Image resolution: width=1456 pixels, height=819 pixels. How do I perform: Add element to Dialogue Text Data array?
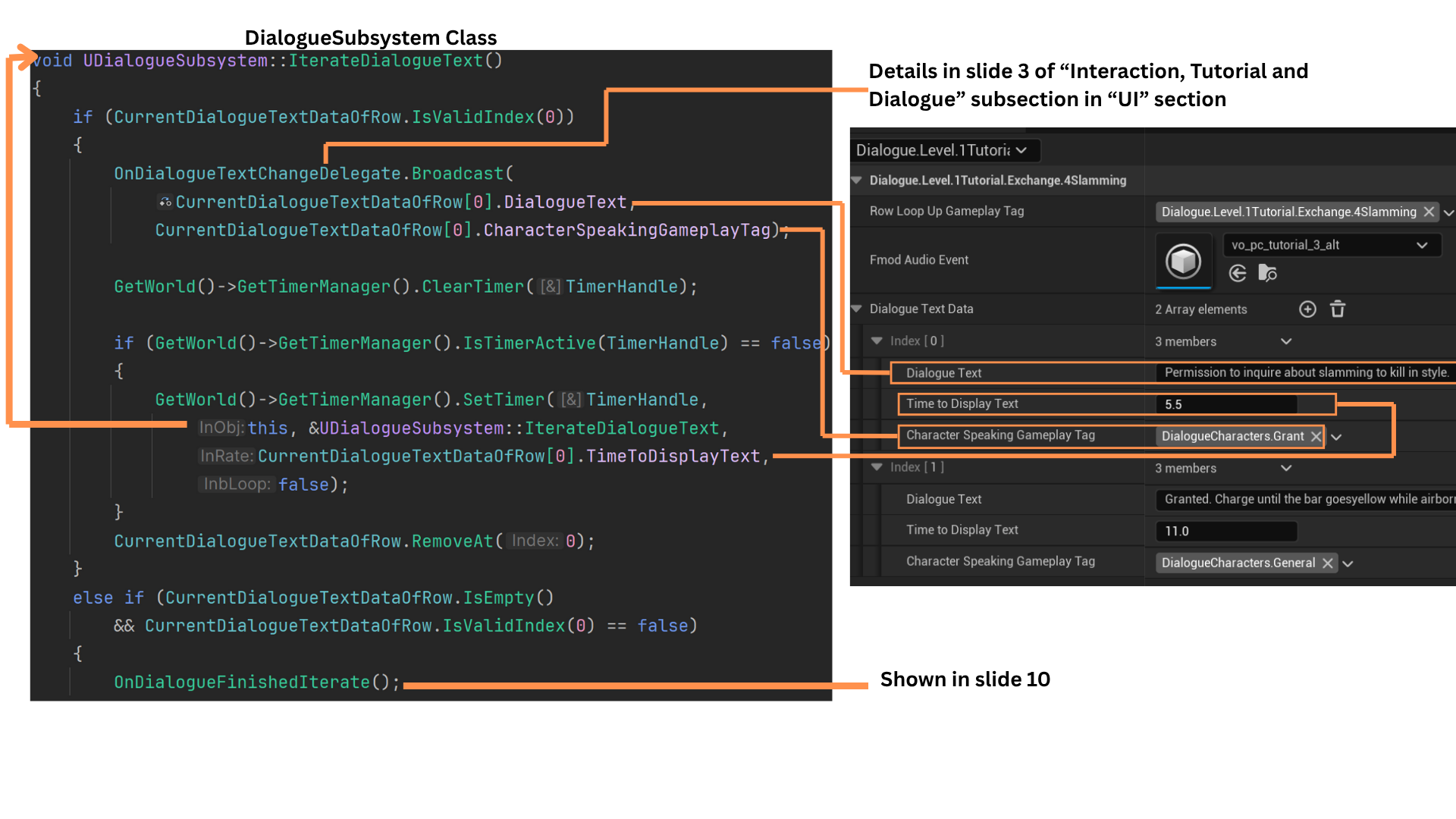coord(1307,309)
